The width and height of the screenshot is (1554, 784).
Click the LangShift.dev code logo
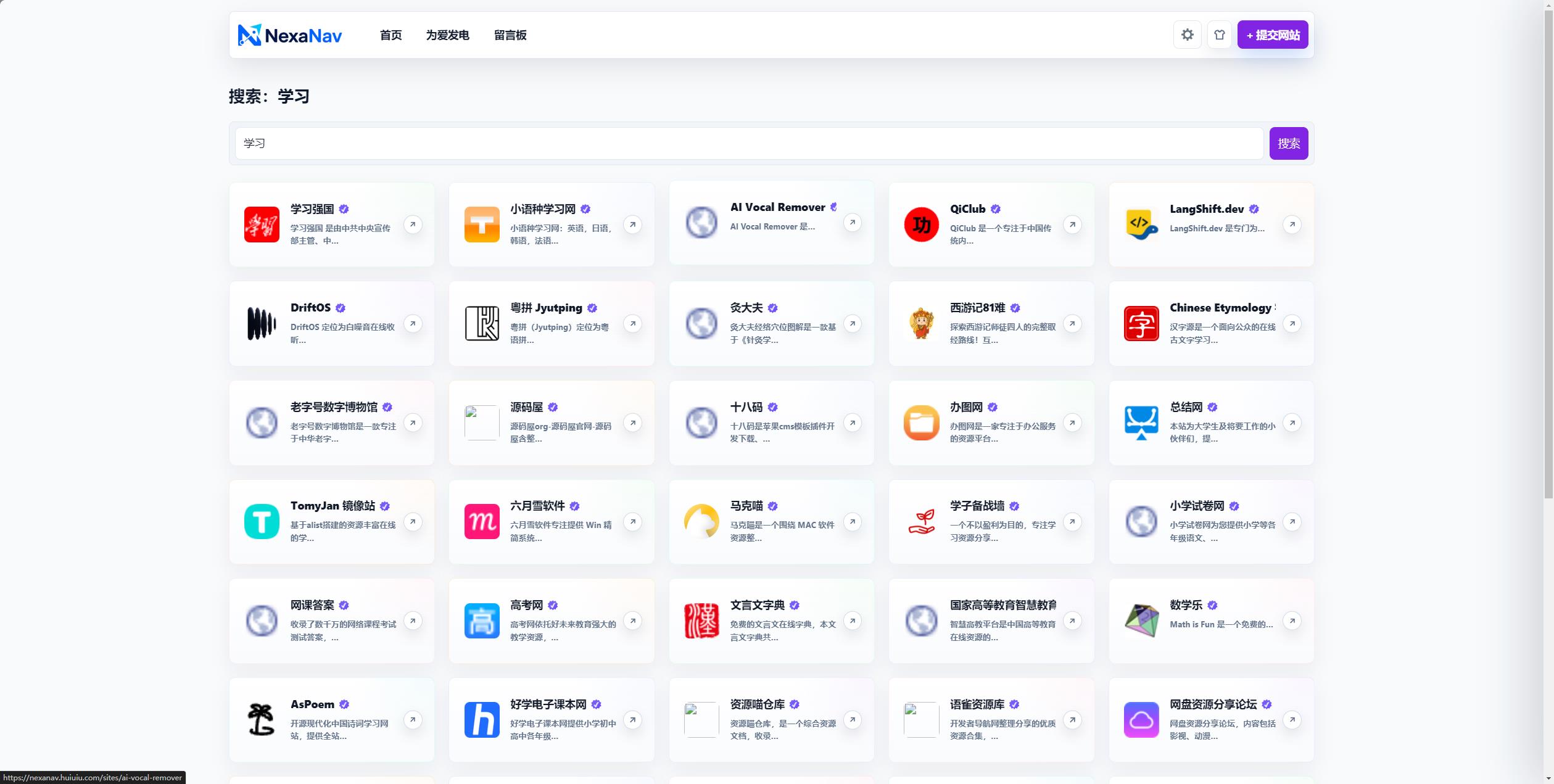coord(1141,225)
